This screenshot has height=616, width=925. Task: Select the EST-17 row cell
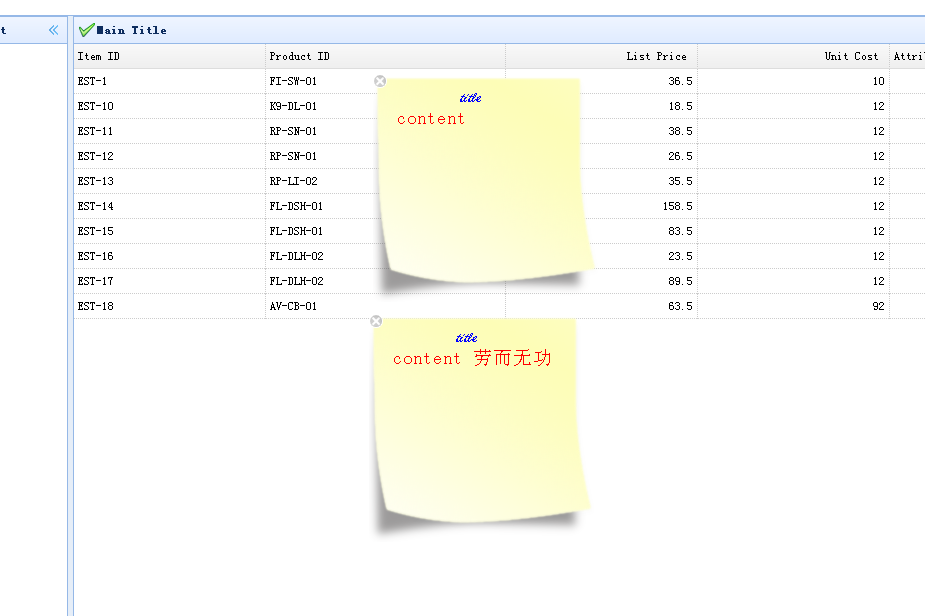(x=169, y=281)
